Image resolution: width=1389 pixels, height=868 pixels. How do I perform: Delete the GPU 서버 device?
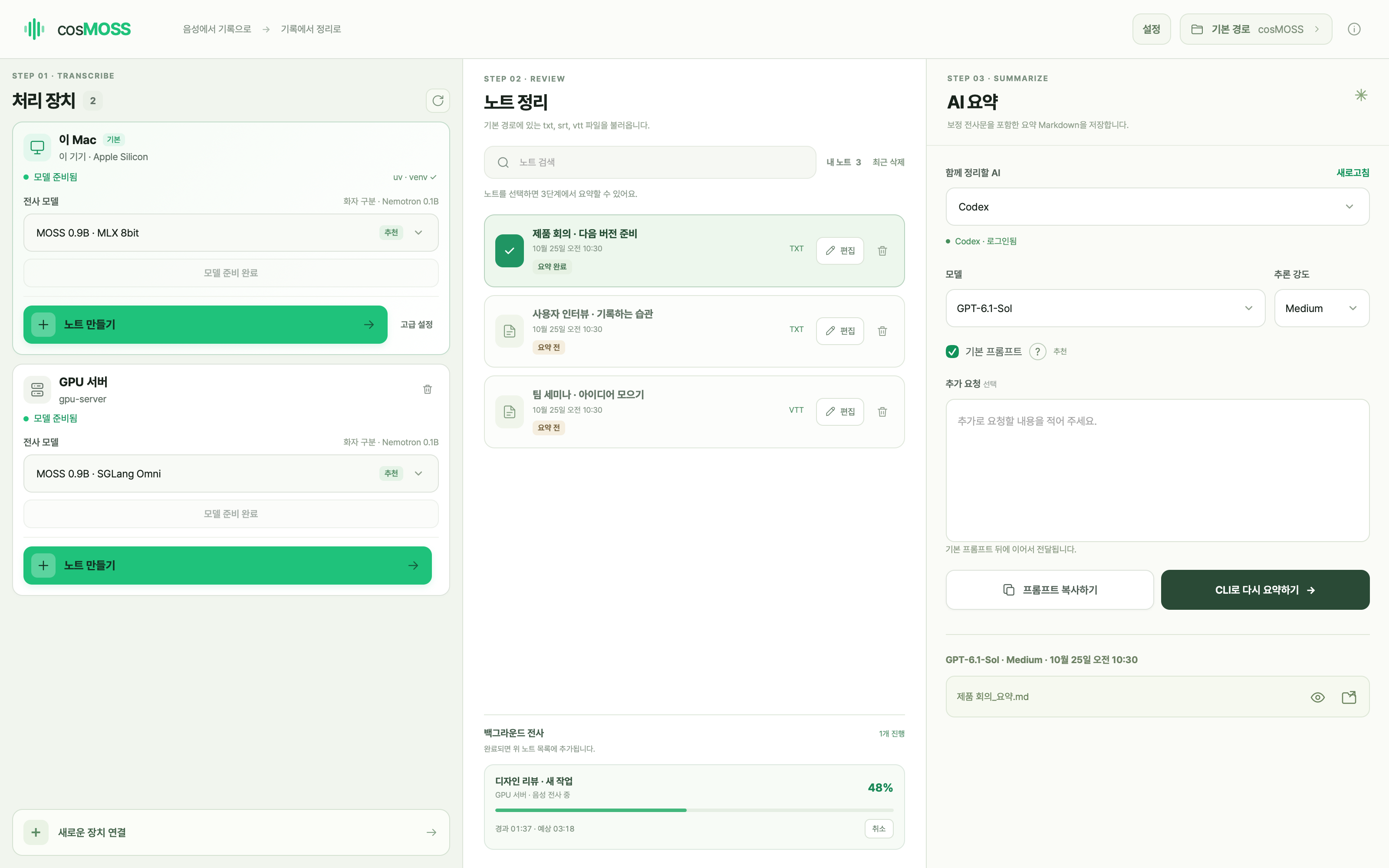click(x=428, y=390)
